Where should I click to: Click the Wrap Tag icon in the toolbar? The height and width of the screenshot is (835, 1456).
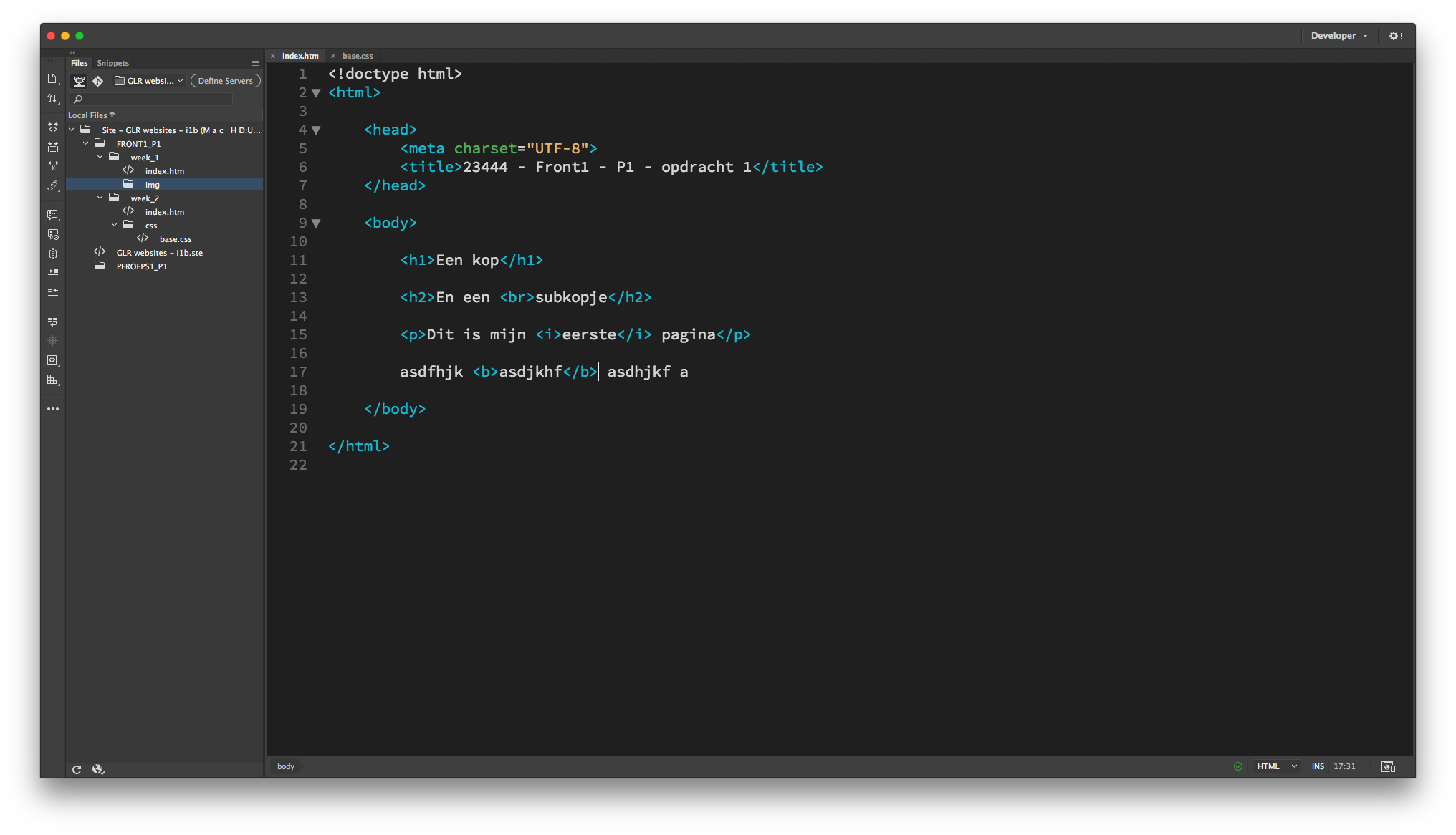point(52,254)
